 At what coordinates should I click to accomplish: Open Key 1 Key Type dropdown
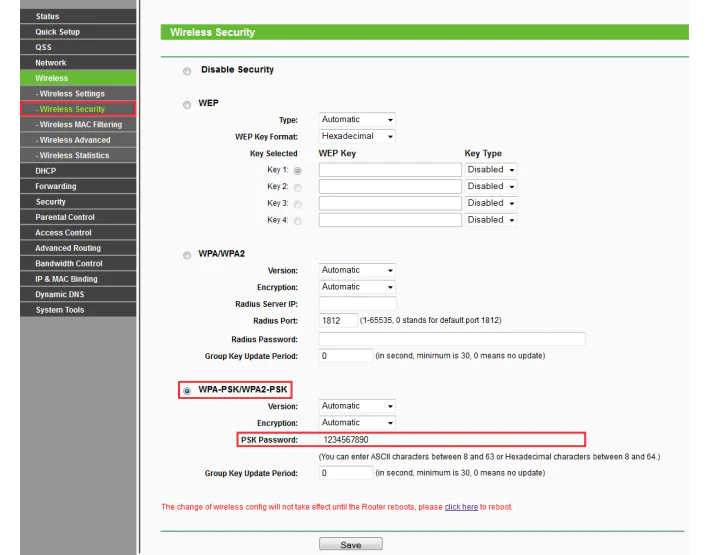click(491, 170)
